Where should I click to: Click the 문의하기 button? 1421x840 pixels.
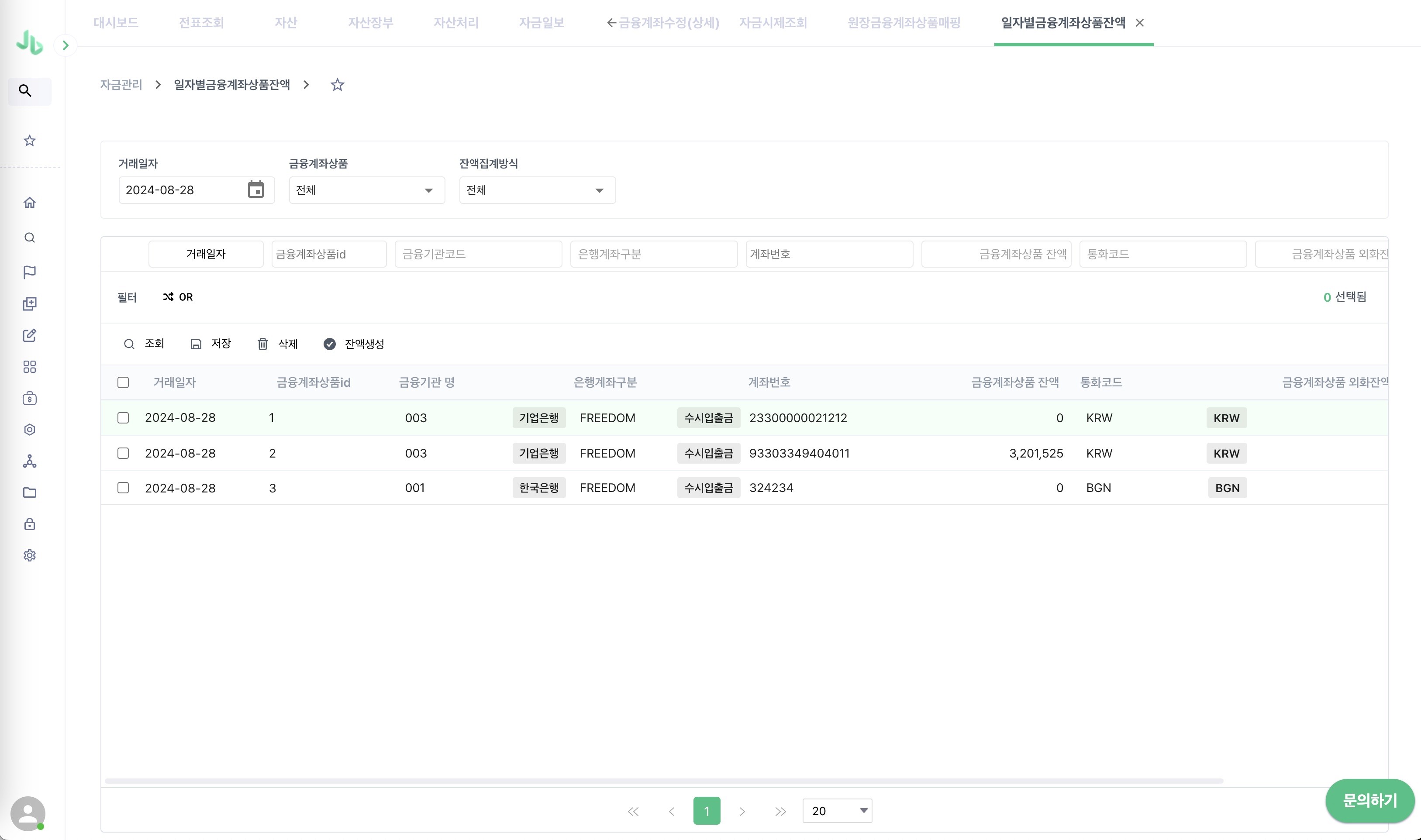pyautogui.click(x=1369, y=800)
